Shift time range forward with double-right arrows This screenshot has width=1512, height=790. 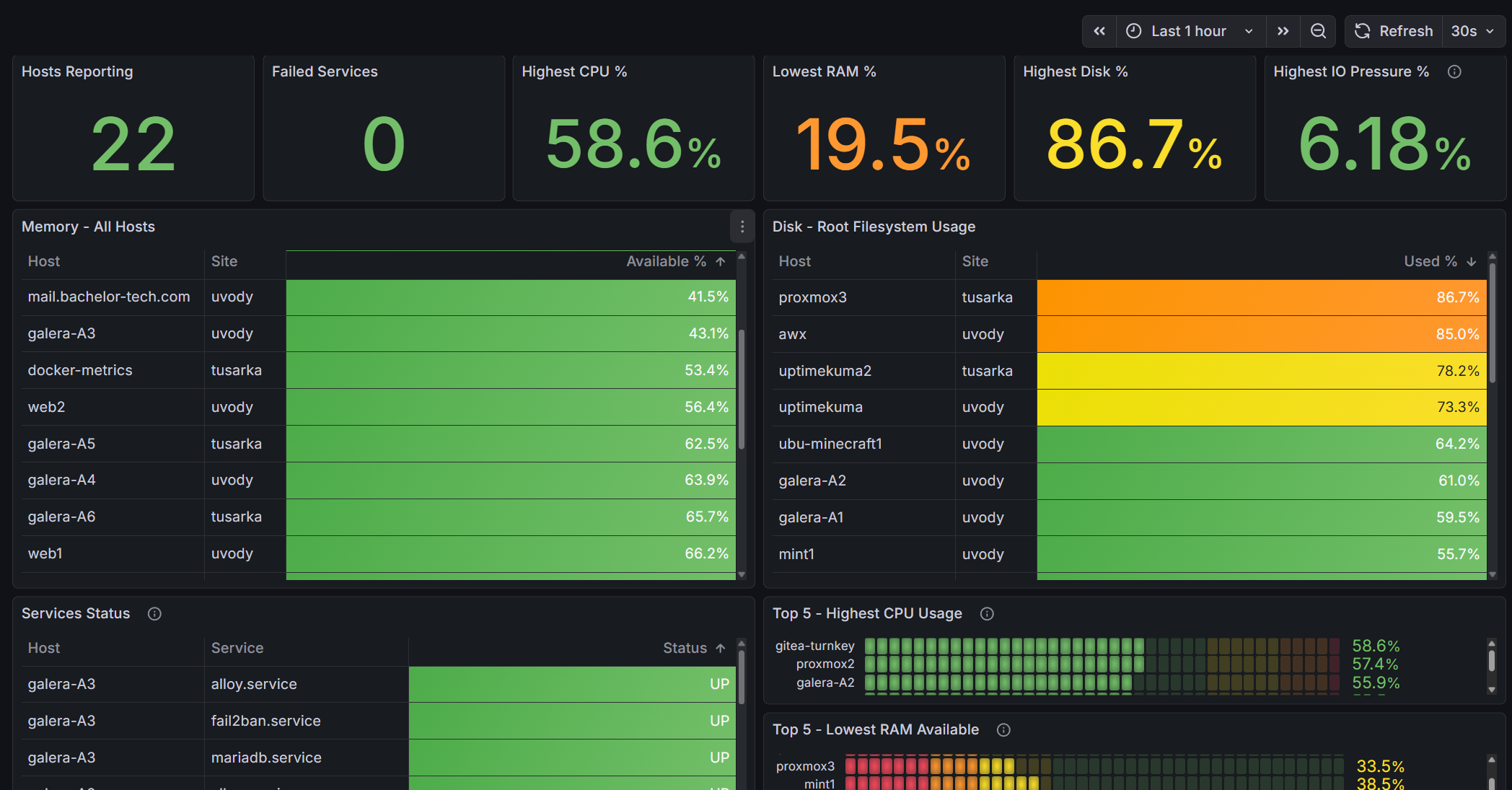coord(1283,31)
